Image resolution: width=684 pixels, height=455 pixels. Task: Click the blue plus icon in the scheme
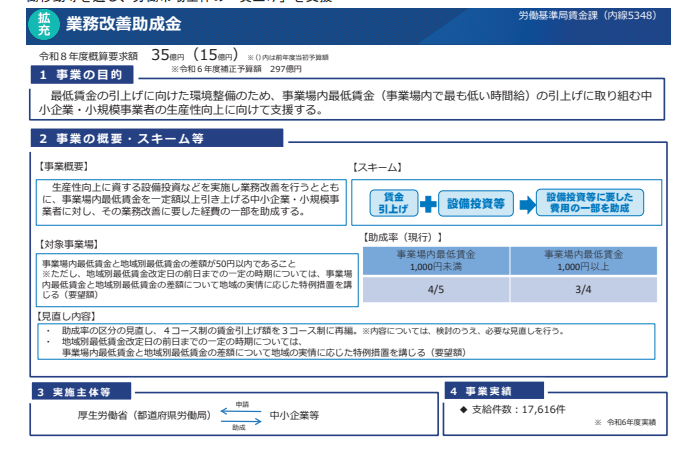coord(429,203)
